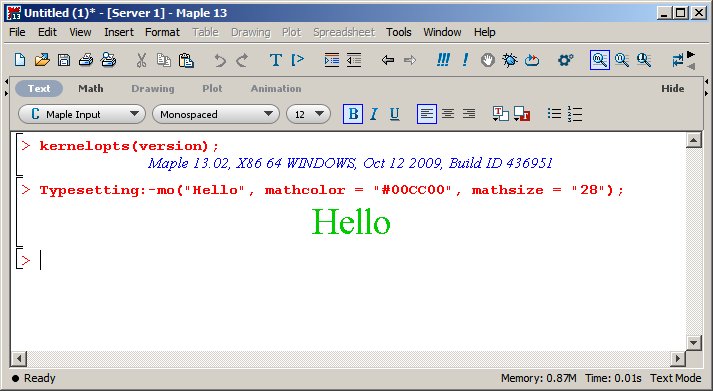Screen dimensions: 713x391
Task: Click the Execute entire worksheet (!!!) icon
Action: tap(443, 60)
